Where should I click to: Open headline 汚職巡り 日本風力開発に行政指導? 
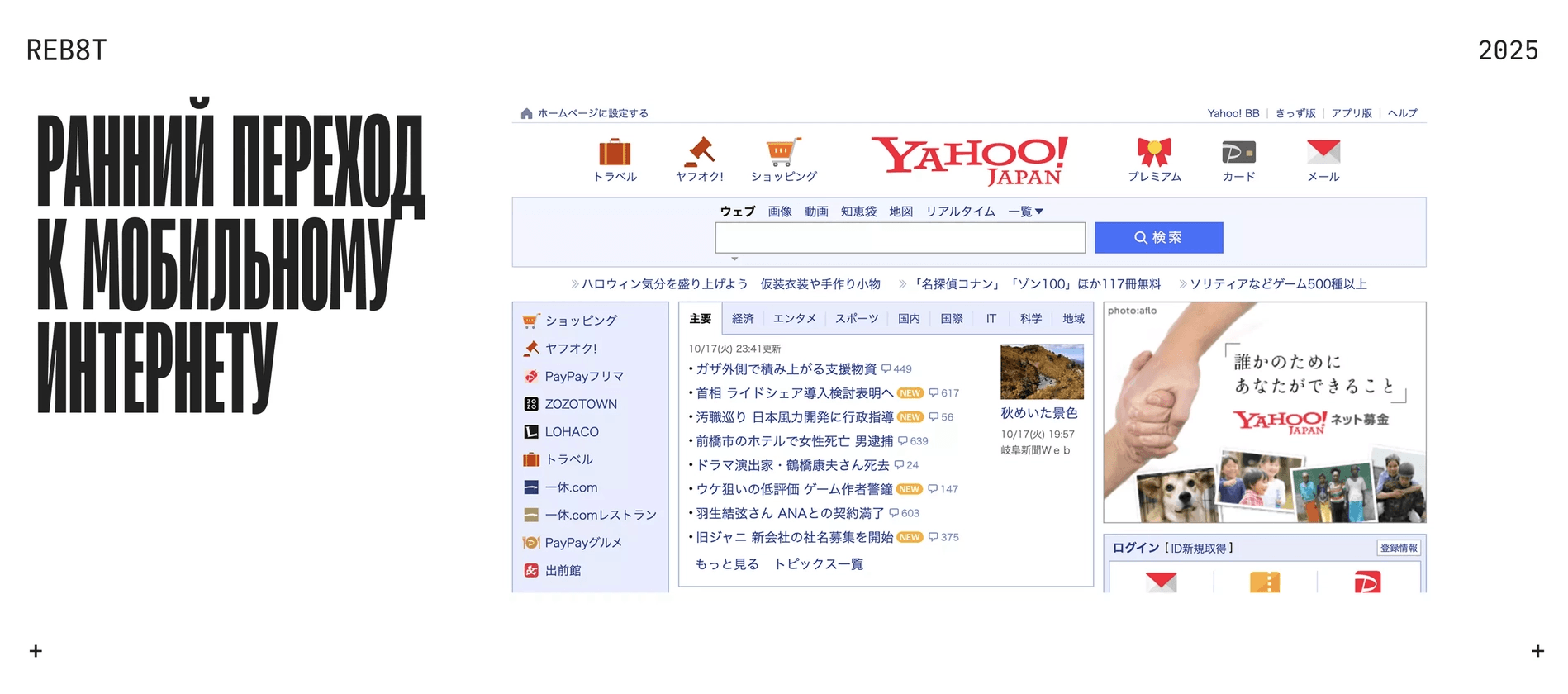pos(795,417)
